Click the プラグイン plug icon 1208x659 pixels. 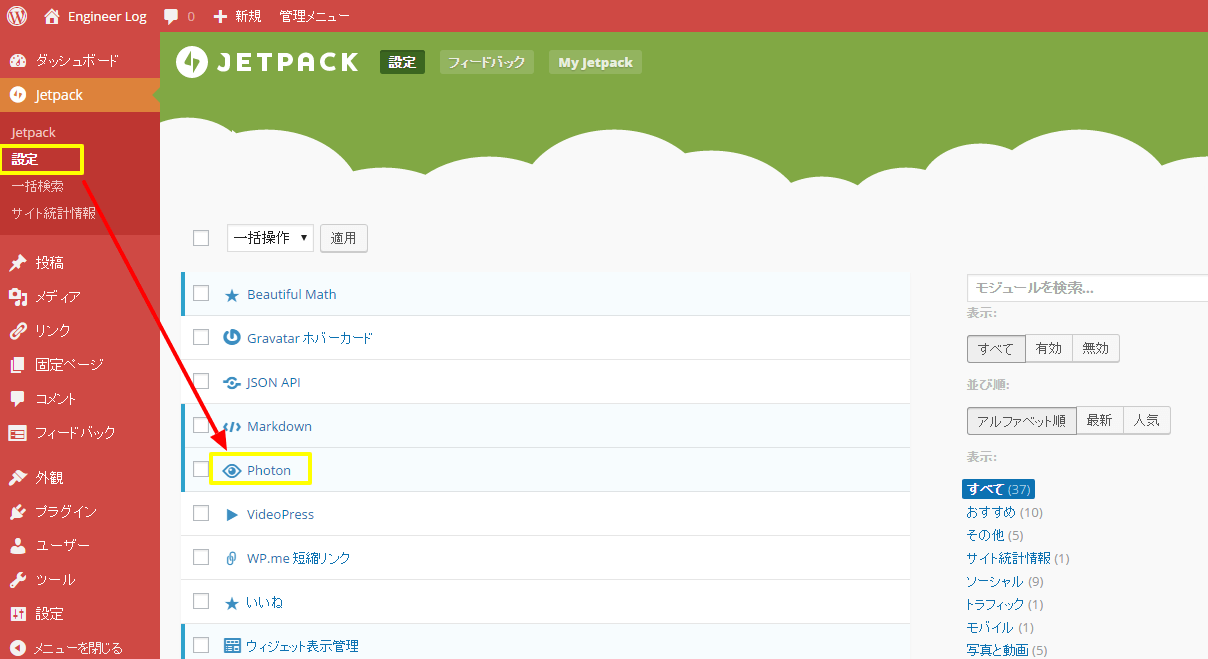tap(18, 512)
